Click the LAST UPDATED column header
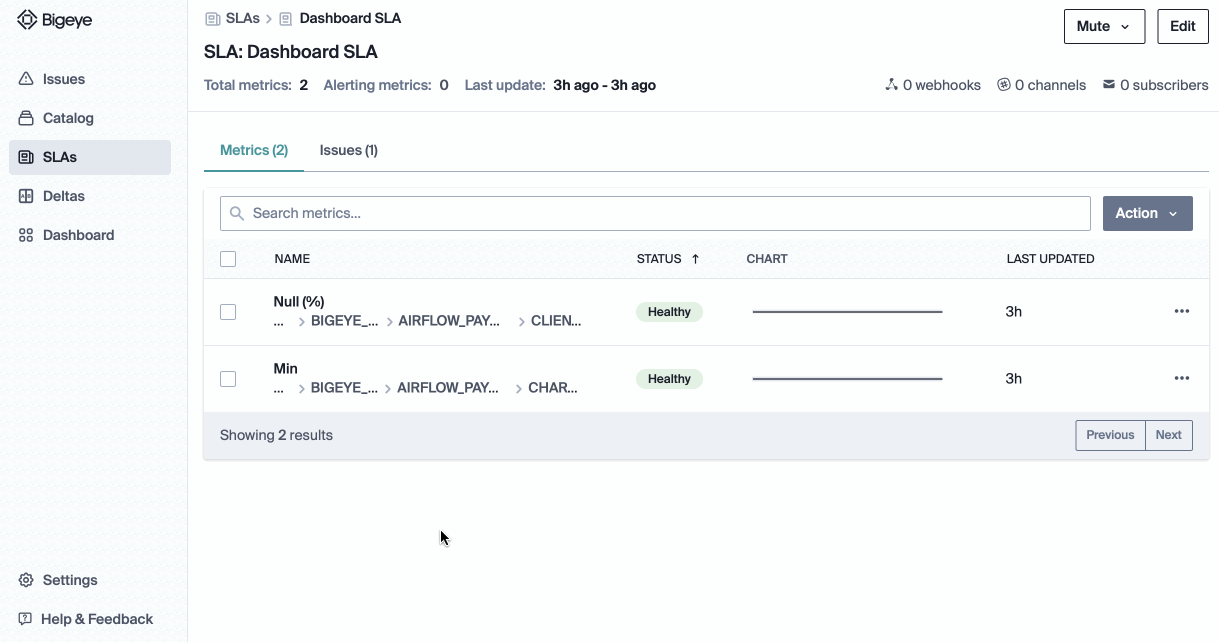This screenshot has height=642, width=1219. pos(1050,259)
